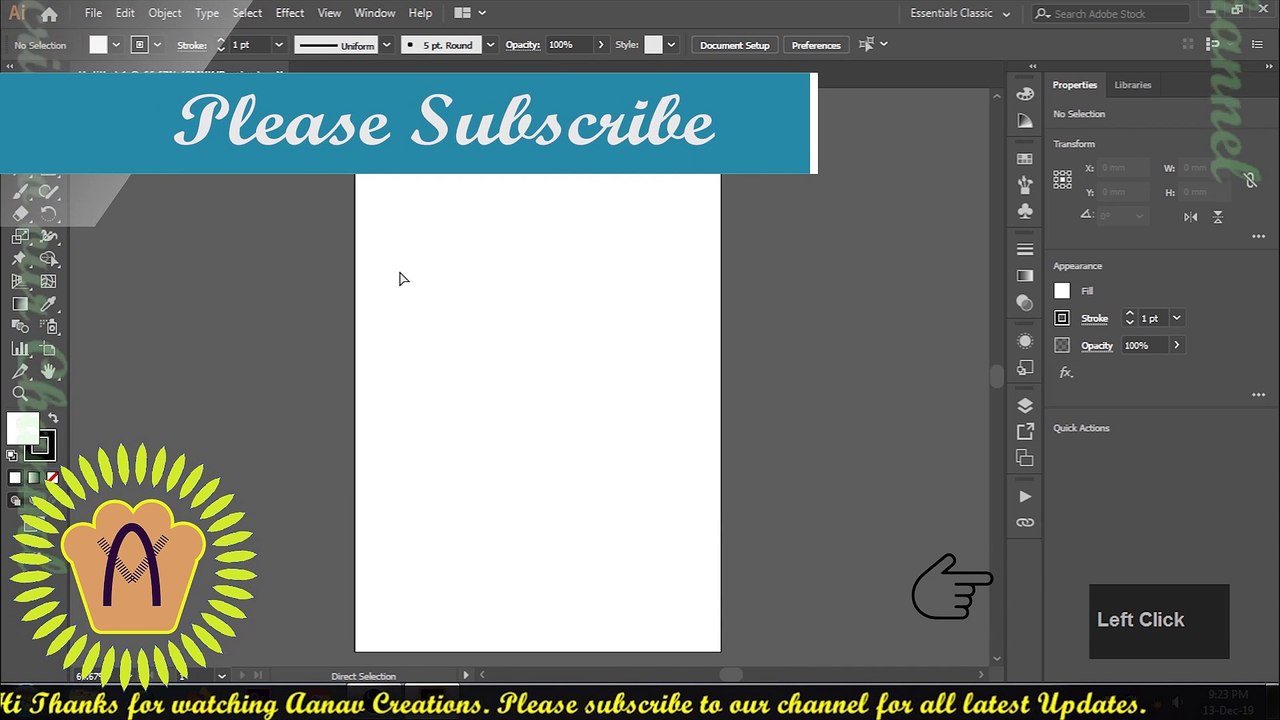The image size is (1280, 720).
Task: Open the Graphic Styles panel icon
Action: point(1025,367)
